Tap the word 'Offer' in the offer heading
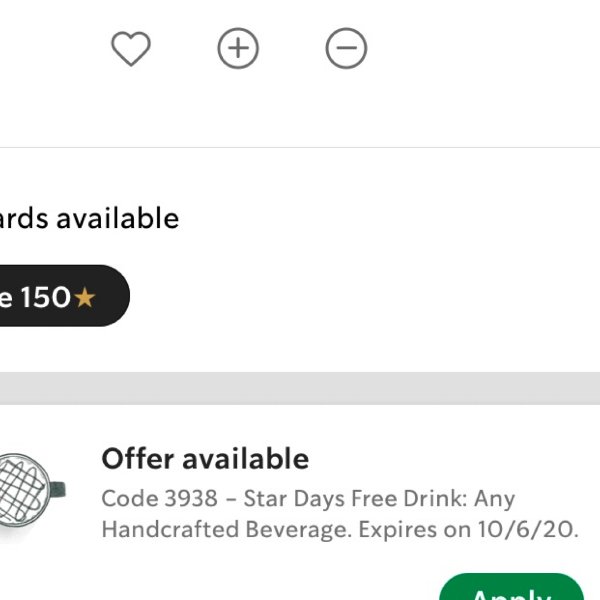600x600 pixels. coord(138,458)
